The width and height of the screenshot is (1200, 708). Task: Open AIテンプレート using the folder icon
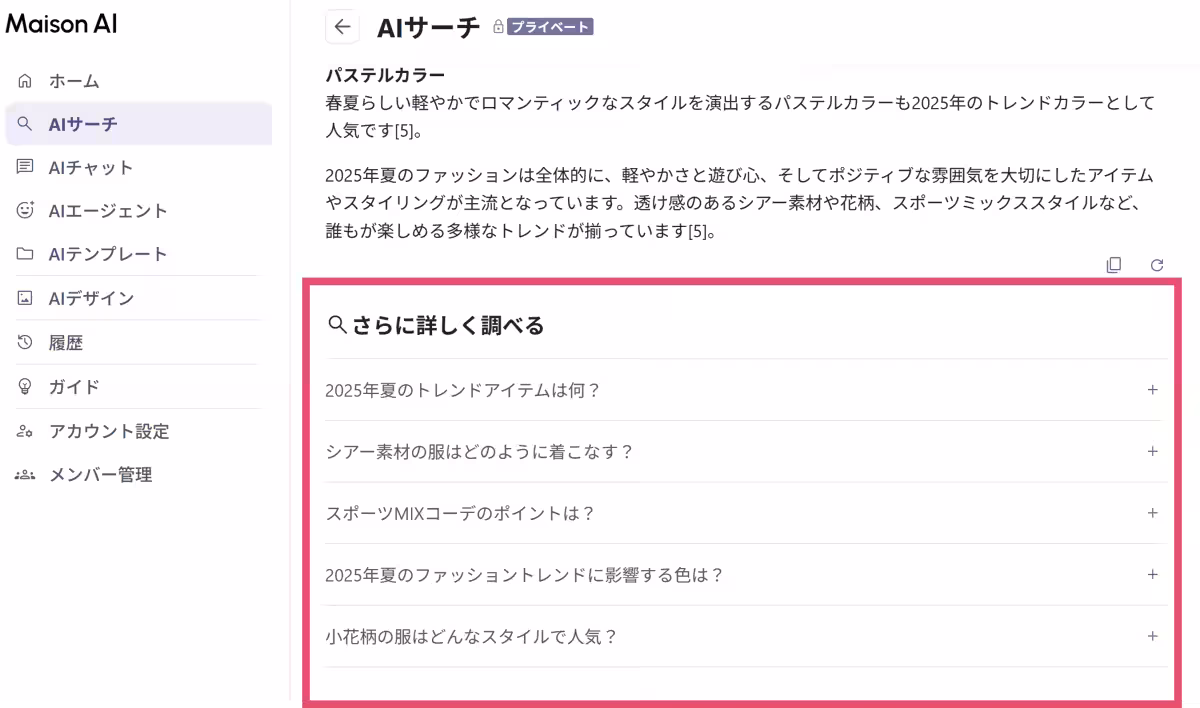[x=22, y=254]
